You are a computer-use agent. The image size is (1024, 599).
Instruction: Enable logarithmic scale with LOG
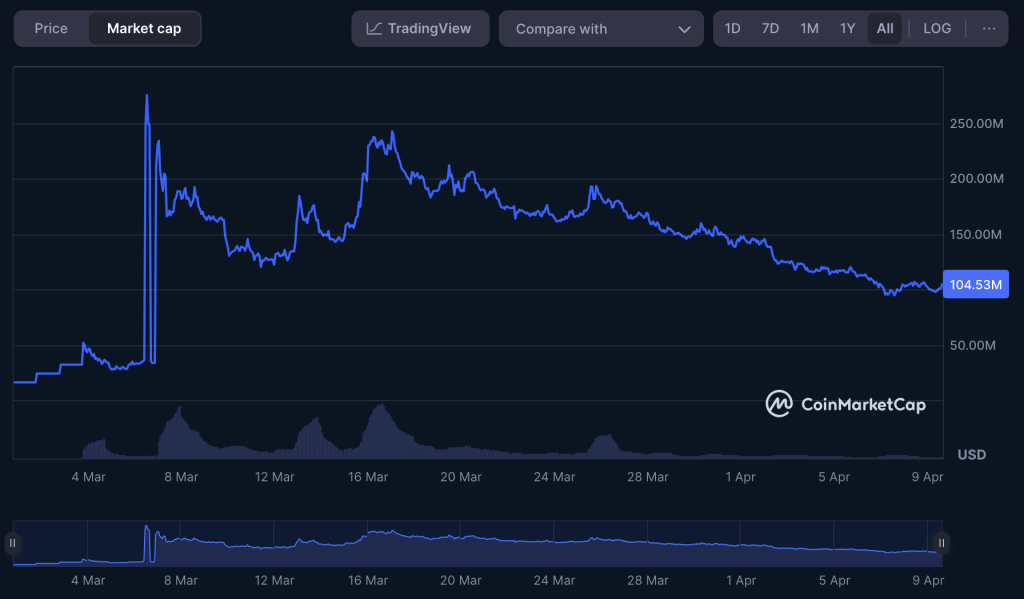click(937, 28)
